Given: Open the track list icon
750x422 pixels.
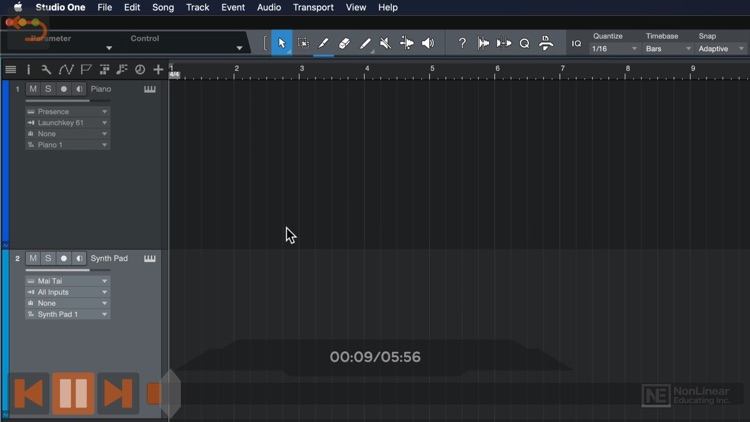Looking at the screenshot, I should [11, 69].
